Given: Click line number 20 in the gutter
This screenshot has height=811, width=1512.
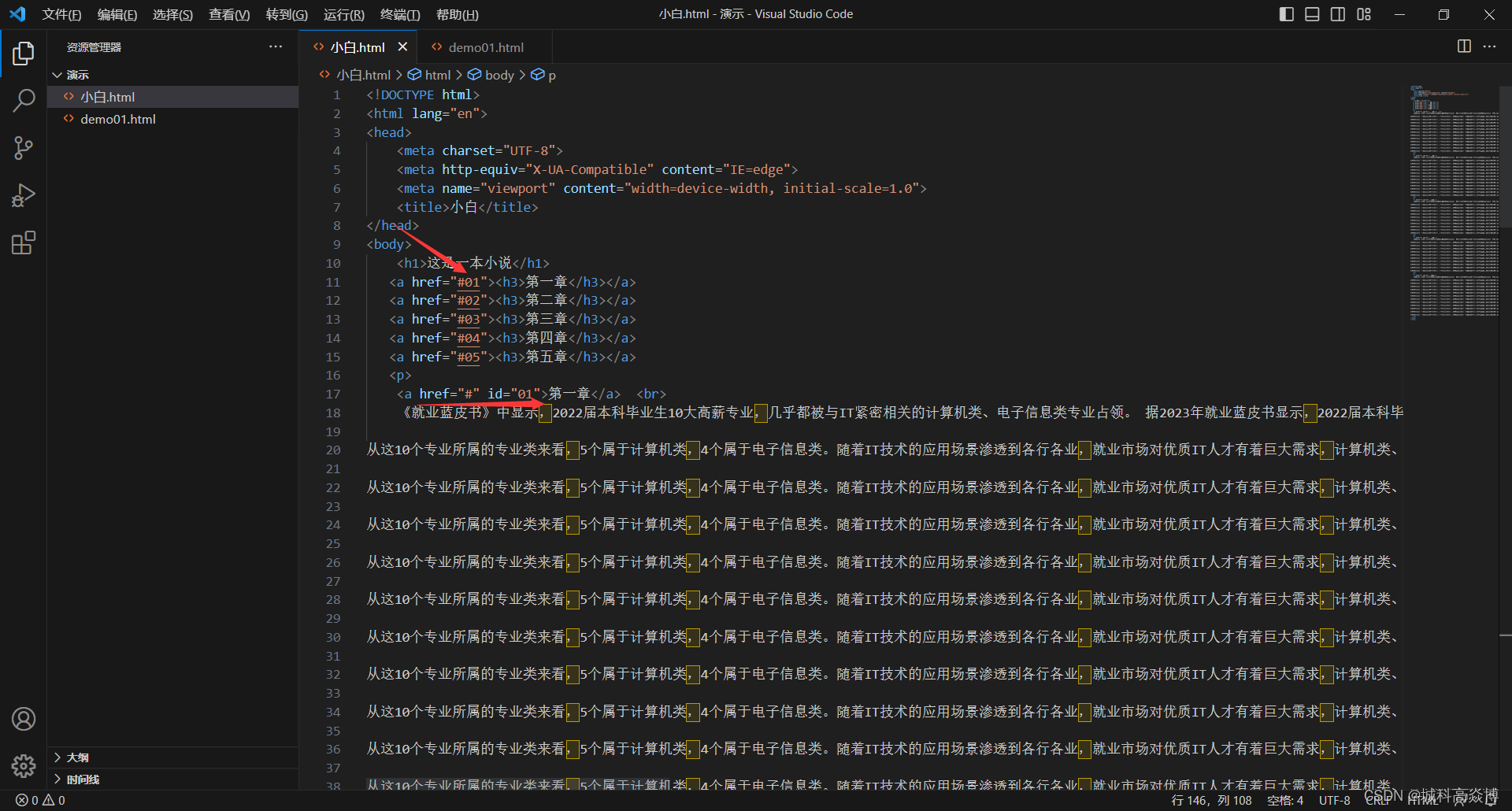Looking at the screenshot, I should pos(333,450).
